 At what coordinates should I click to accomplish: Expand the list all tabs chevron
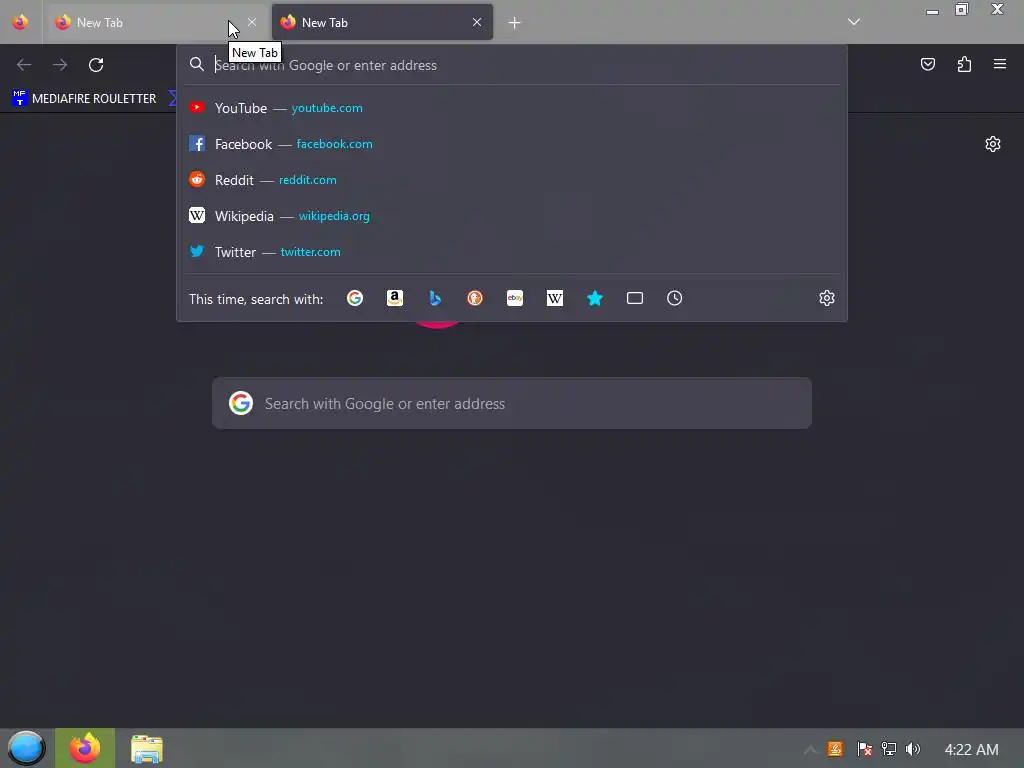(x=854, y=22)
